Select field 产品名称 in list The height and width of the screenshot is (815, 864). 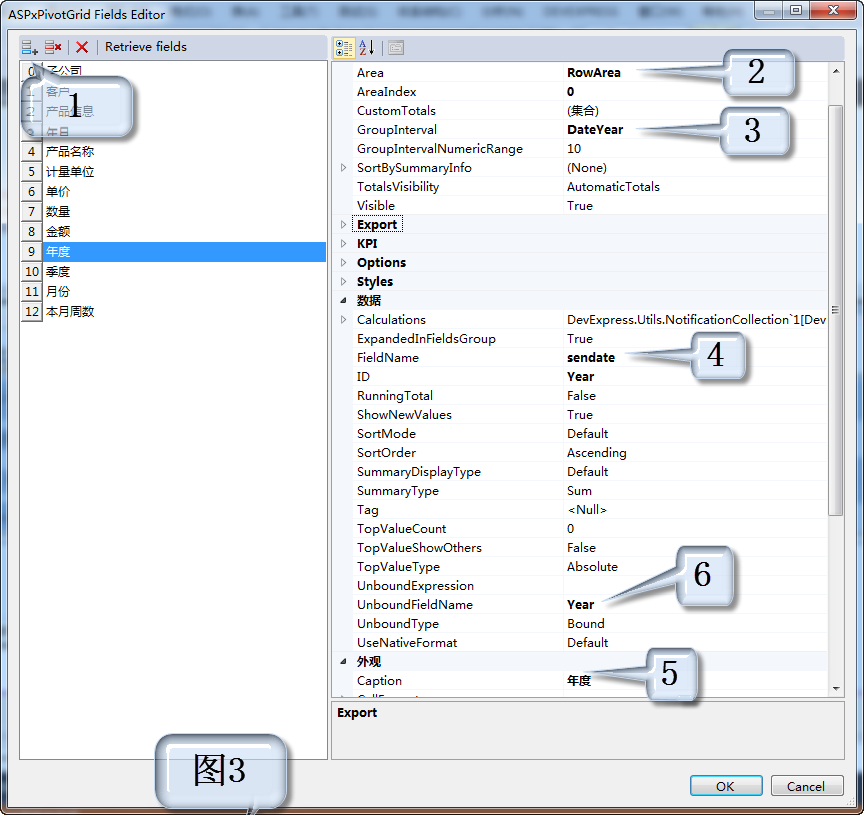pyautogui.click(x=173, y=152)
